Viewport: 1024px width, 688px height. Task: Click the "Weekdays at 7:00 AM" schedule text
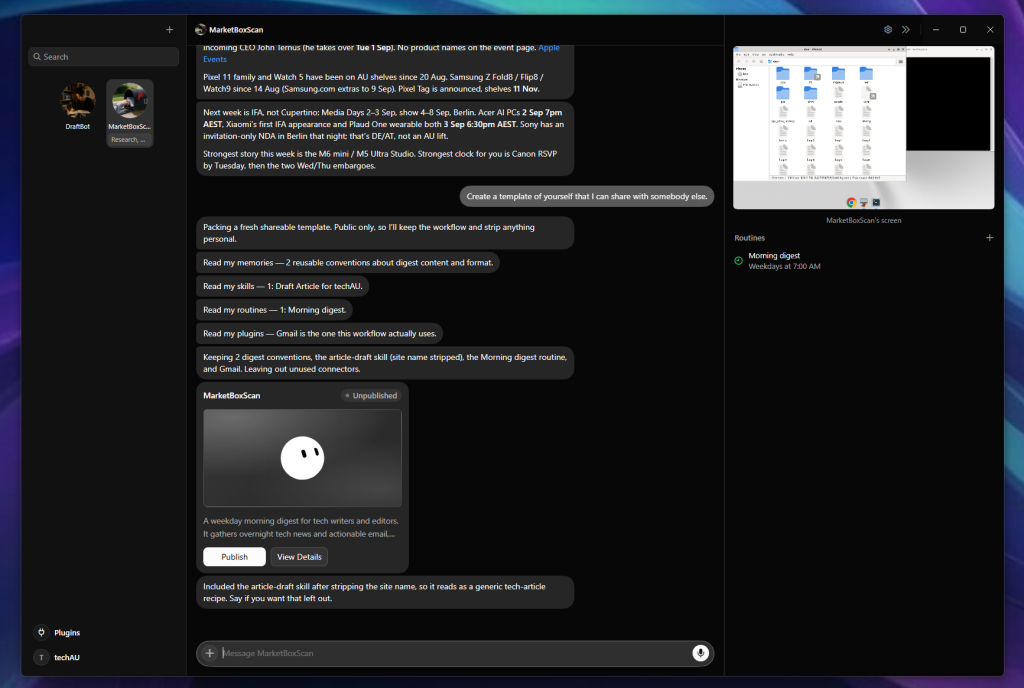click(784, 266)
